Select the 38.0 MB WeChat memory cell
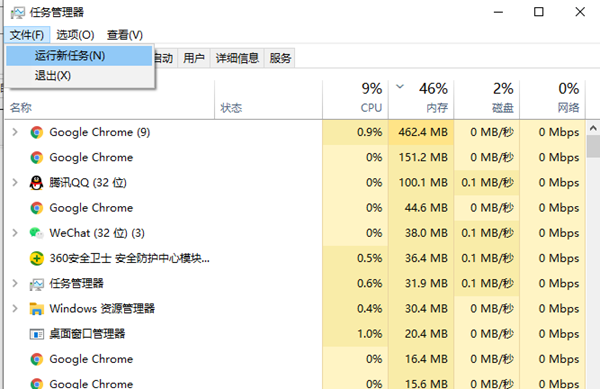The width and height of the screenshot is (600, 389). point(421,233)
